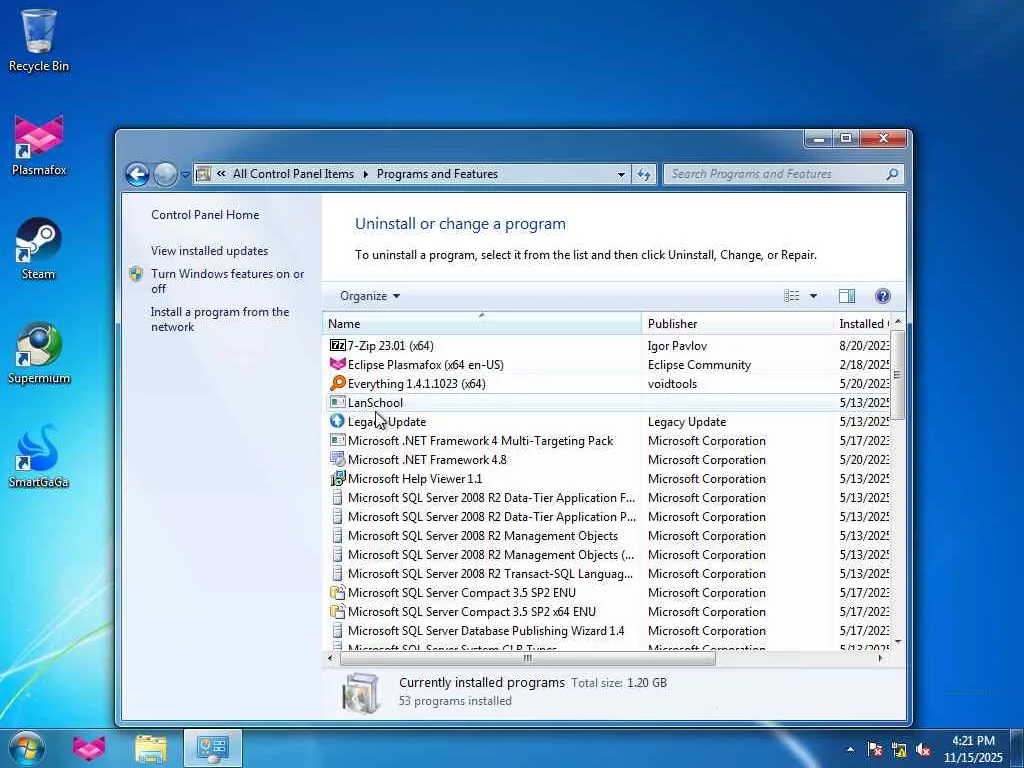The width and height of the screenshot is (1024, 768).
Task: Click the Windows Start orb
Action: [x=27, y=748]
